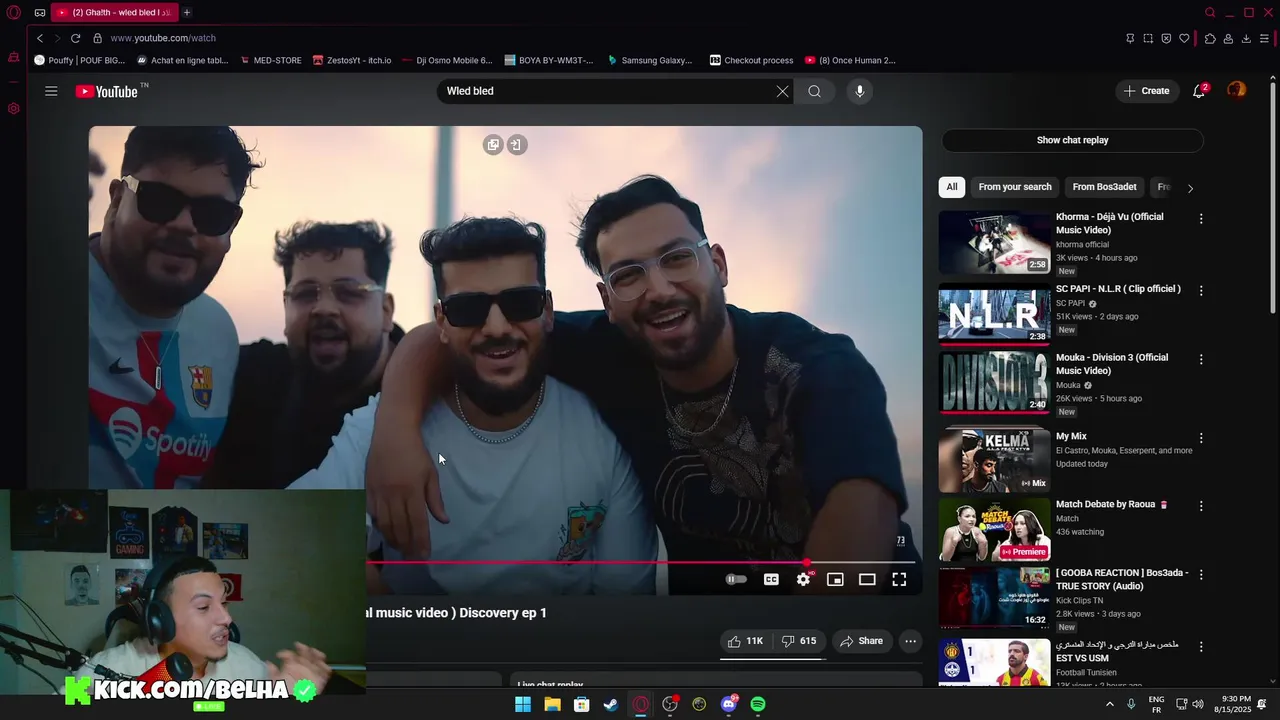Viewport: 1280px width, 720px height.
Task: Run search with magnifier button
Action: pos(815,91)
